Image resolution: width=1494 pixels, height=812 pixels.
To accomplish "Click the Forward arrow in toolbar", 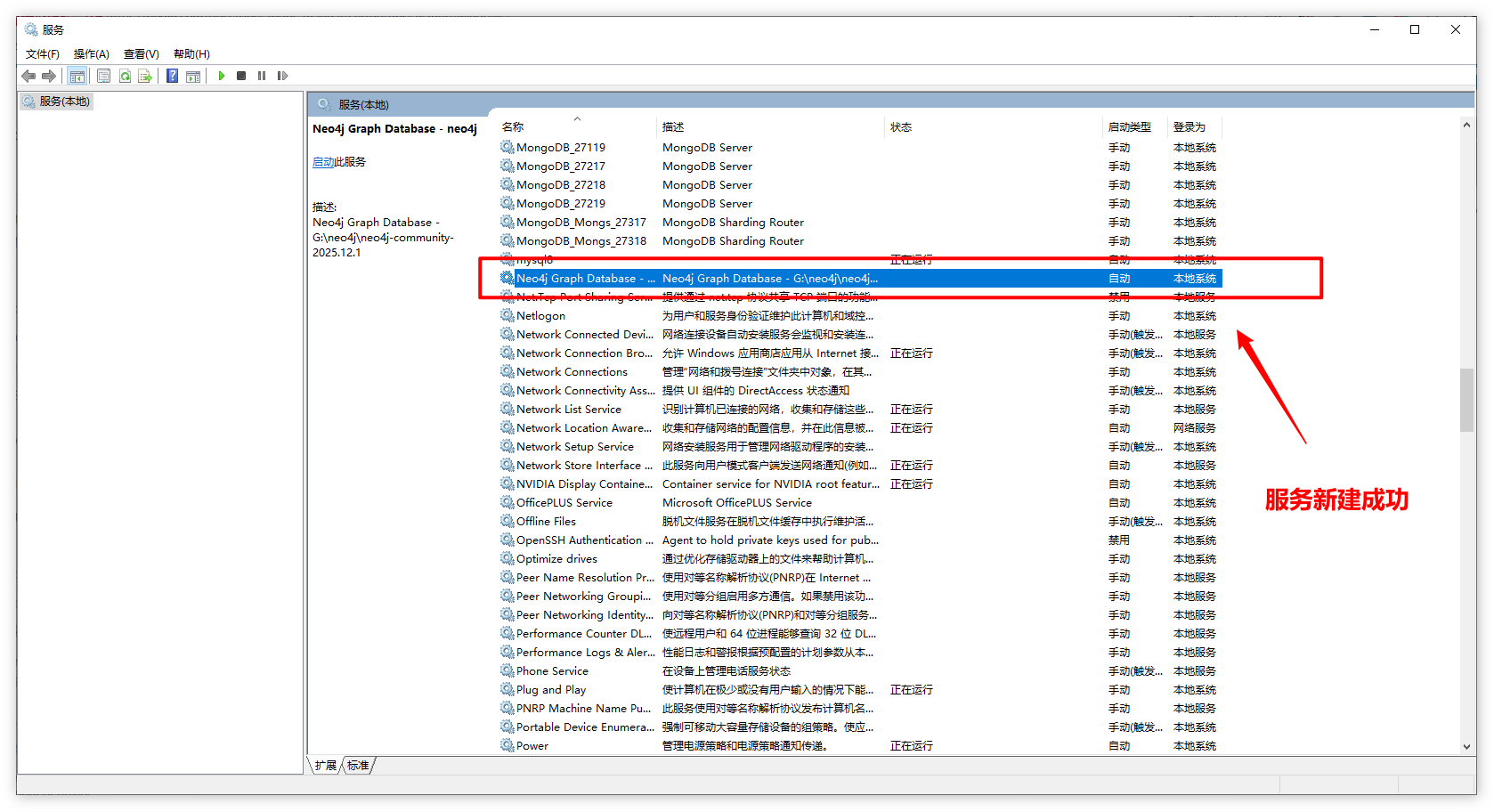I will pyautogui.click(x=49, y=77).
